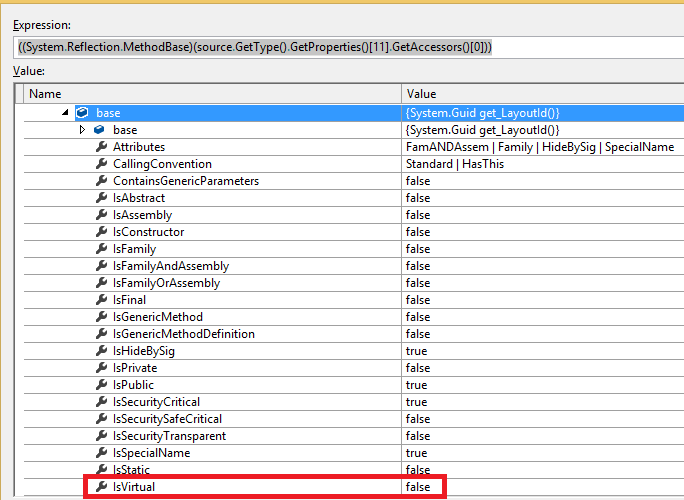Click the get_LayoutId value of nested base
Screen dimensions: 684x500
pyautogui.click(x=482, y=130)
